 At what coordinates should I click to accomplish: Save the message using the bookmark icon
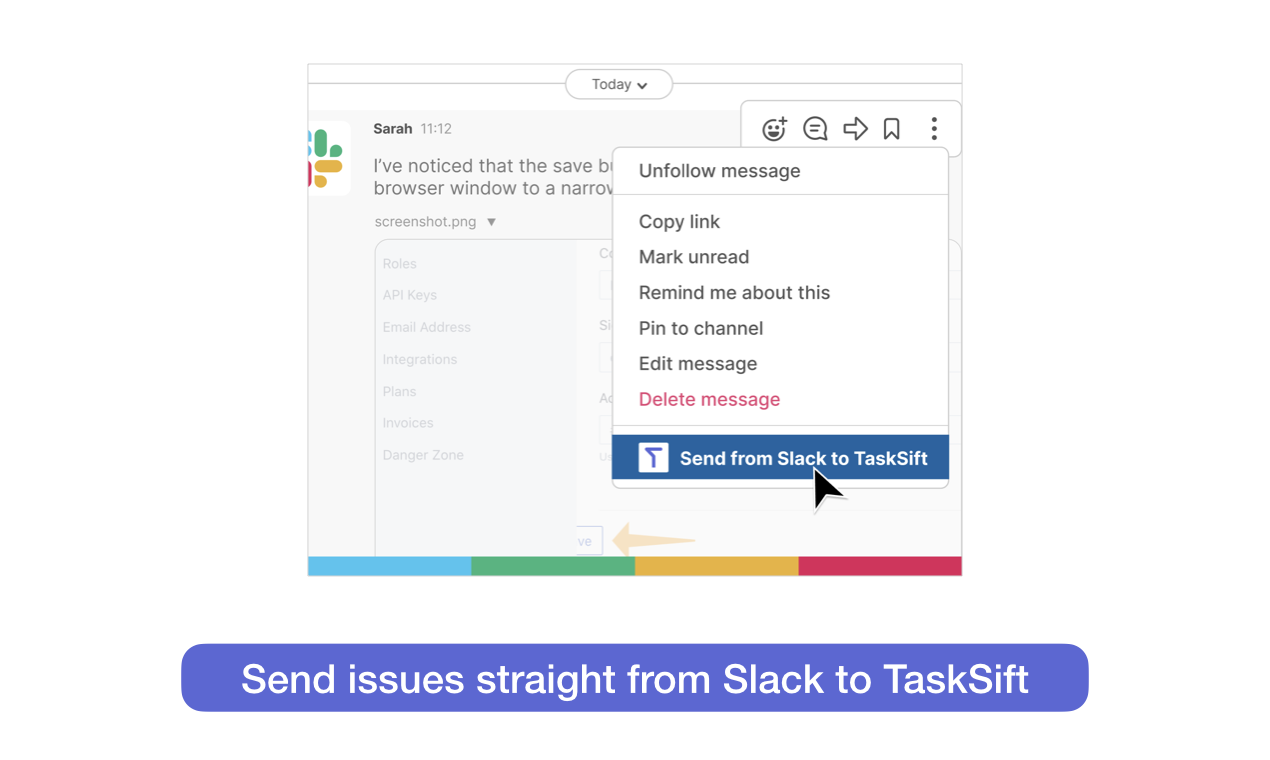coord(891,128)
